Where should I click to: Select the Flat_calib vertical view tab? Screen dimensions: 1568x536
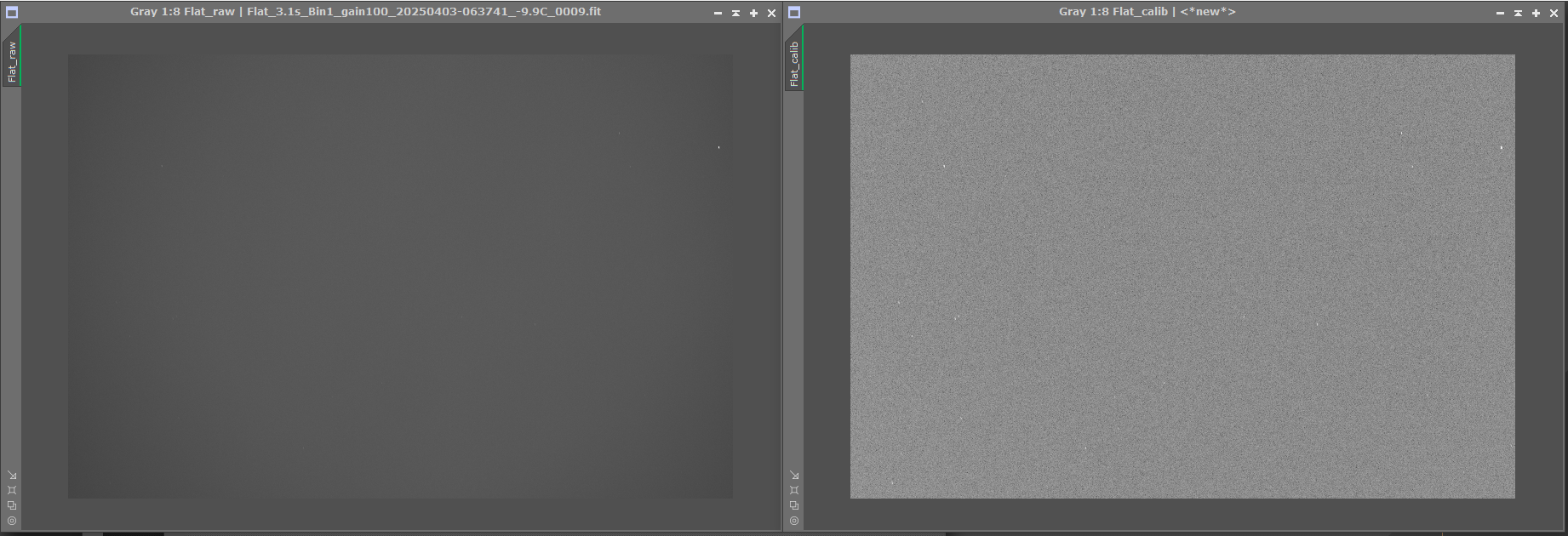click(794, 63)
